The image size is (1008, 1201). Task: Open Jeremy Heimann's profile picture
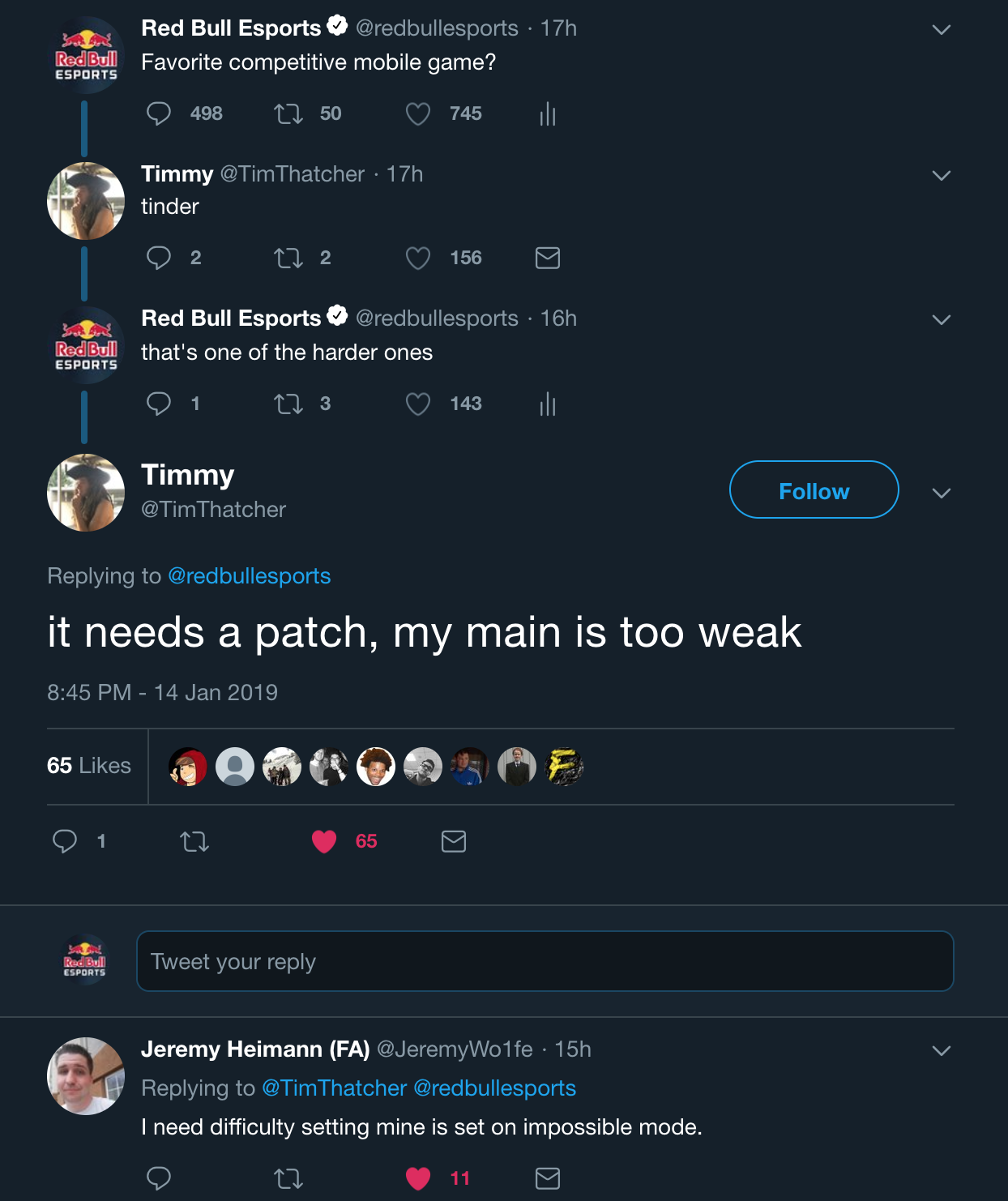tap(86, 1075)
